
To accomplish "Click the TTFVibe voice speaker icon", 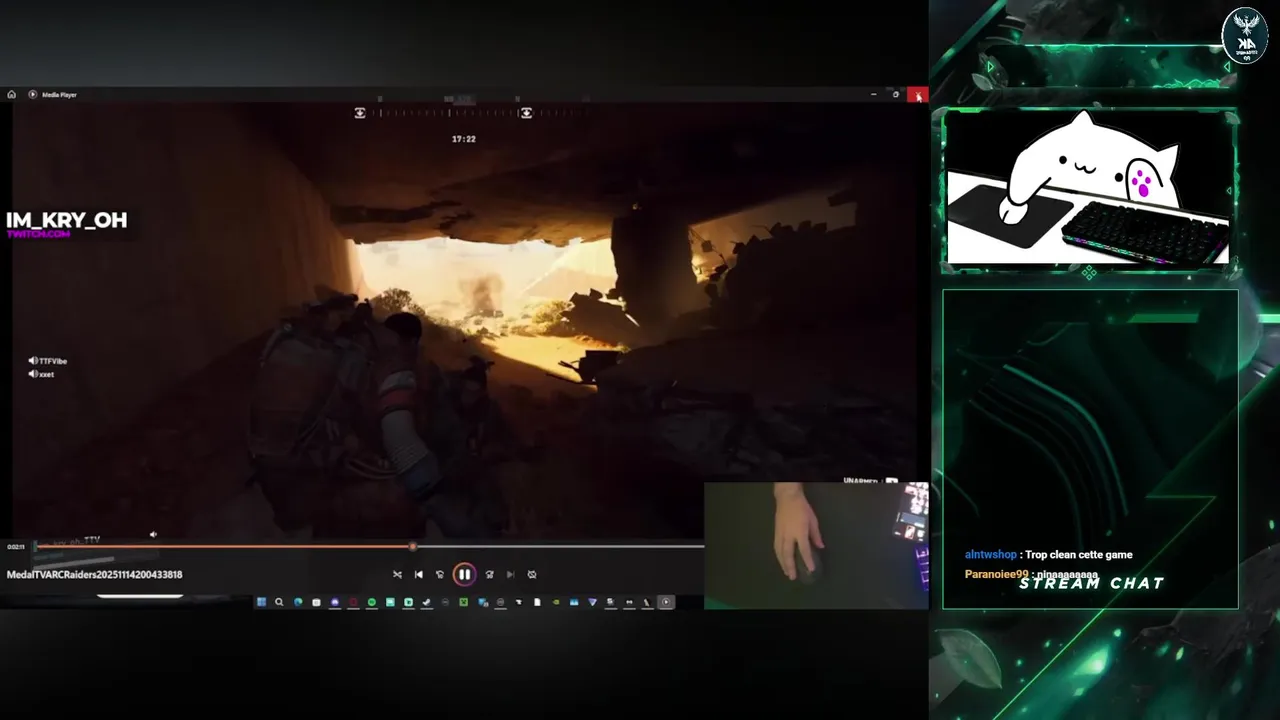I will (33, 361).
